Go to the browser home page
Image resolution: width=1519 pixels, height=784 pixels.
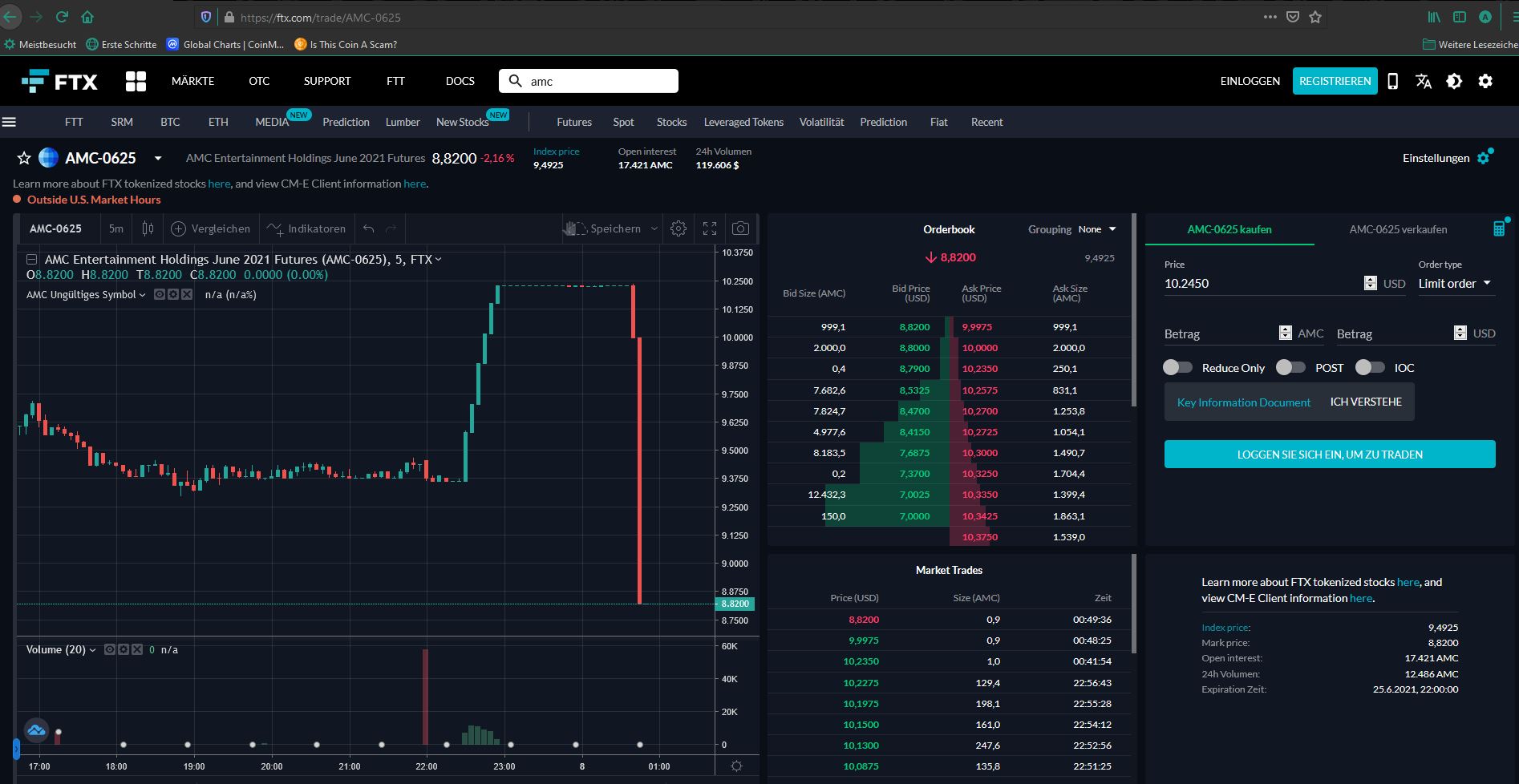tap(87, 17)
